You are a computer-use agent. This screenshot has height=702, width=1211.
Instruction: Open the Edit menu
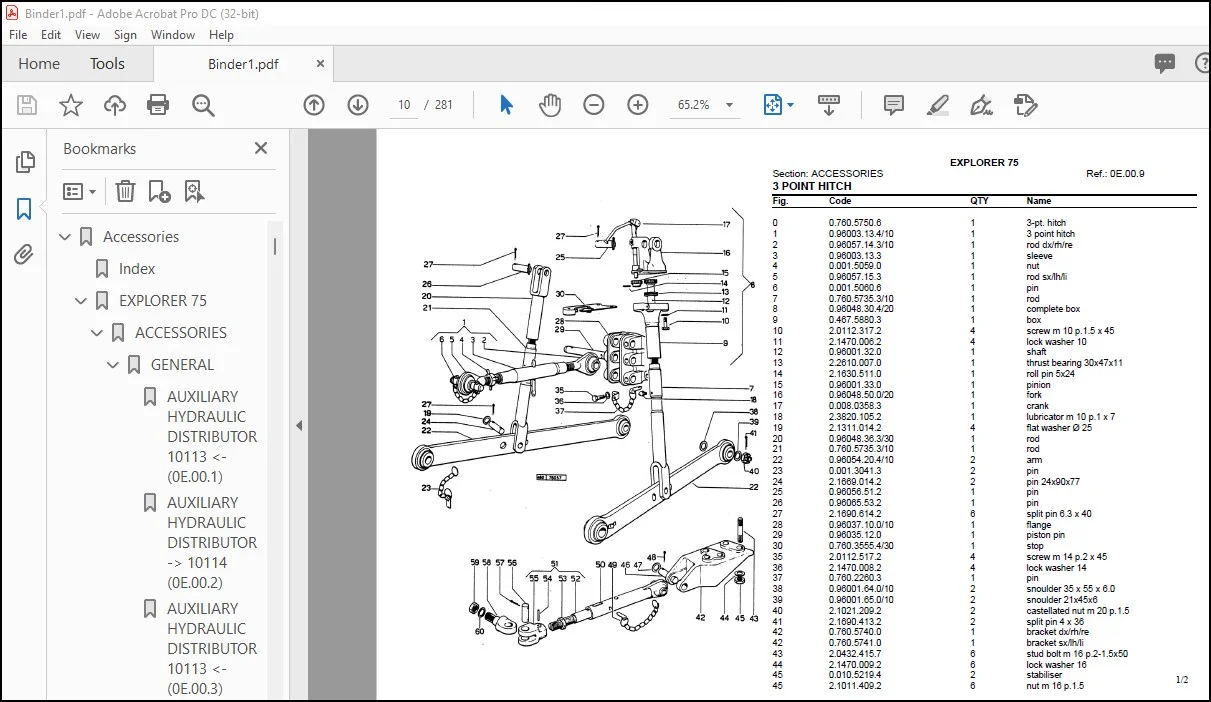click(51, 34)
